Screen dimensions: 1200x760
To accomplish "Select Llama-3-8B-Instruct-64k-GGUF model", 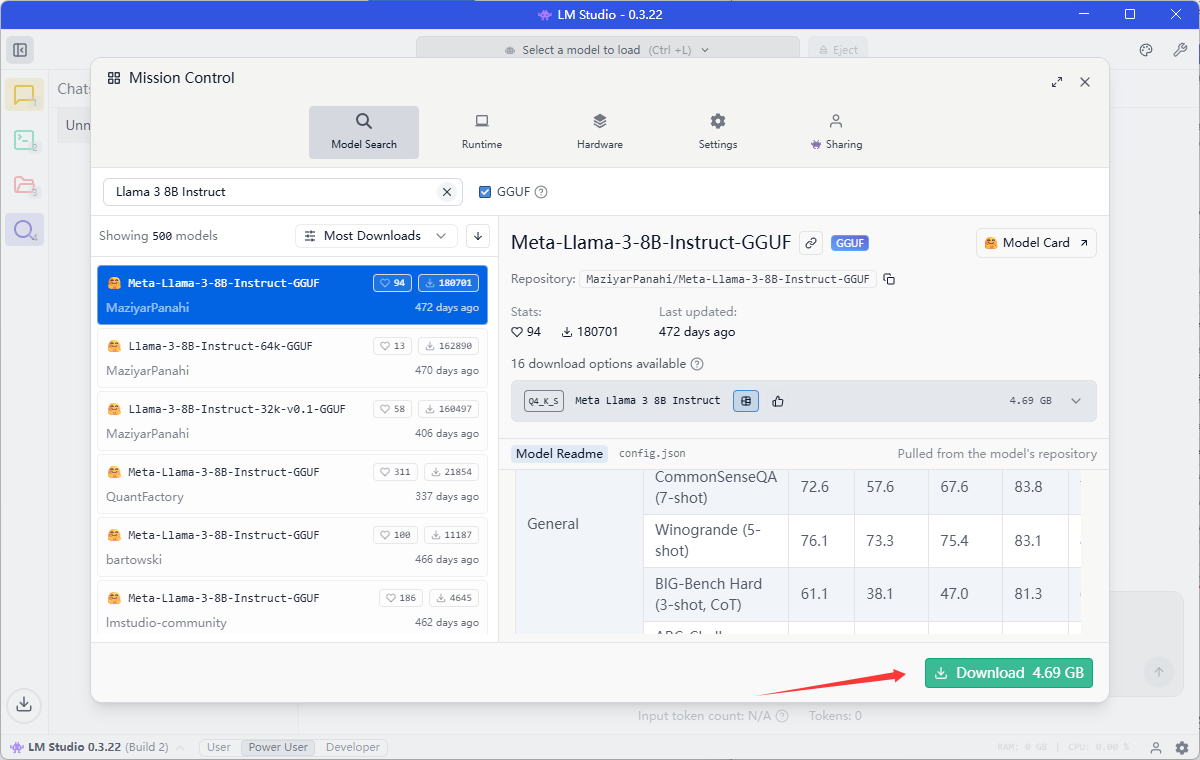I will [292, 358].
